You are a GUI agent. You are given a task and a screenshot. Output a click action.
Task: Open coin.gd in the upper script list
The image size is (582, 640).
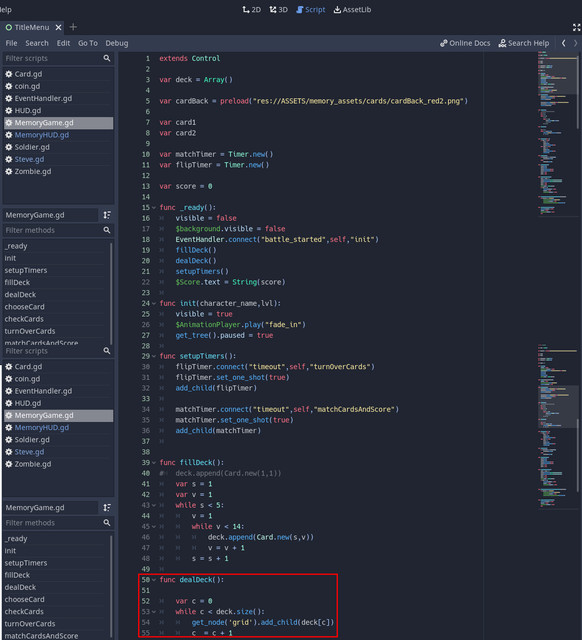point(58,86)
